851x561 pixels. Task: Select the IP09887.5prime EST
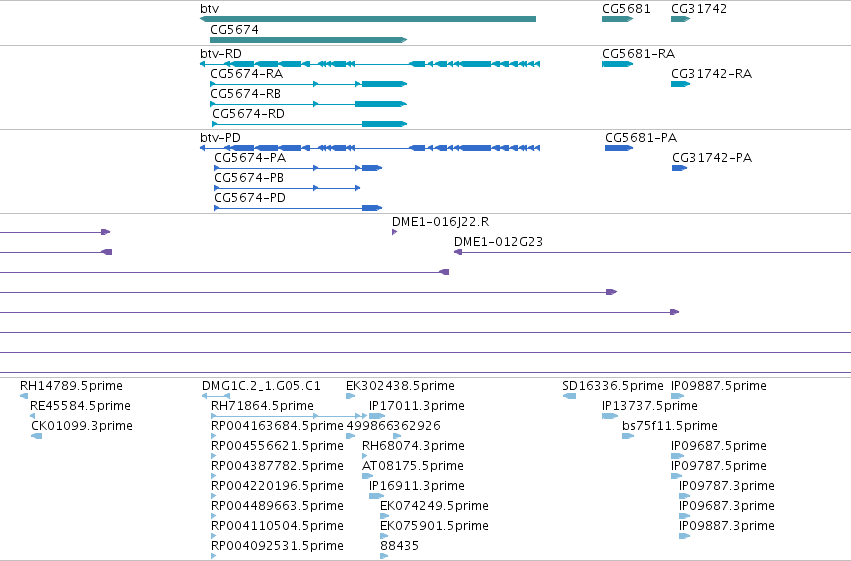coord(677,396)
